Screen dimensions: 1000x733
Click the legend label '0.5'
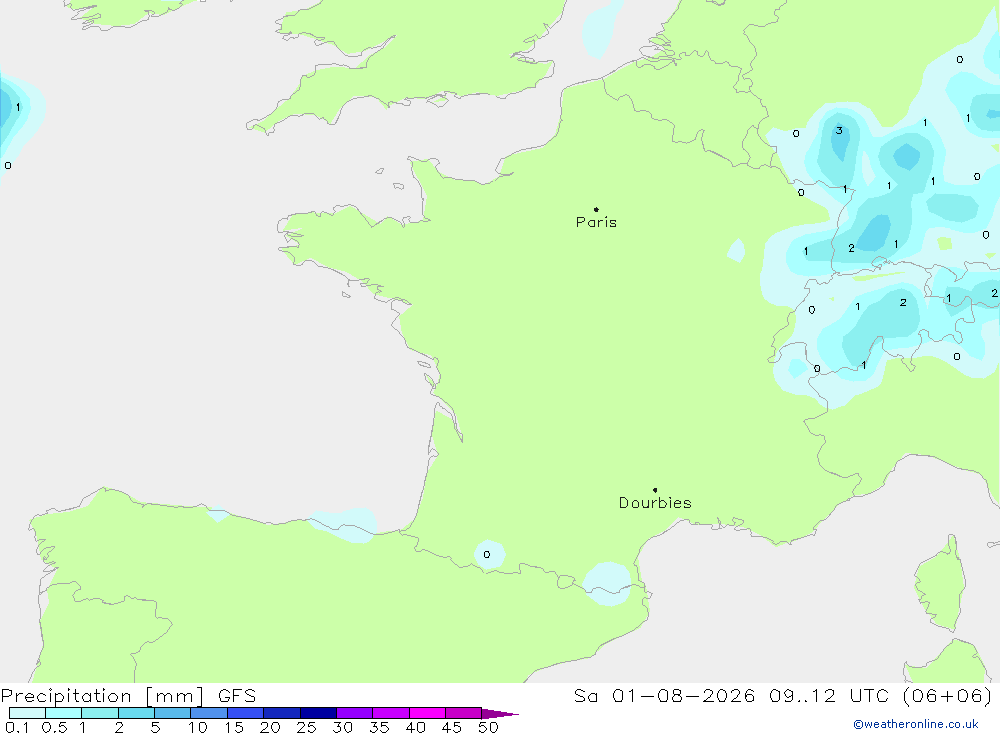[54, 727]
